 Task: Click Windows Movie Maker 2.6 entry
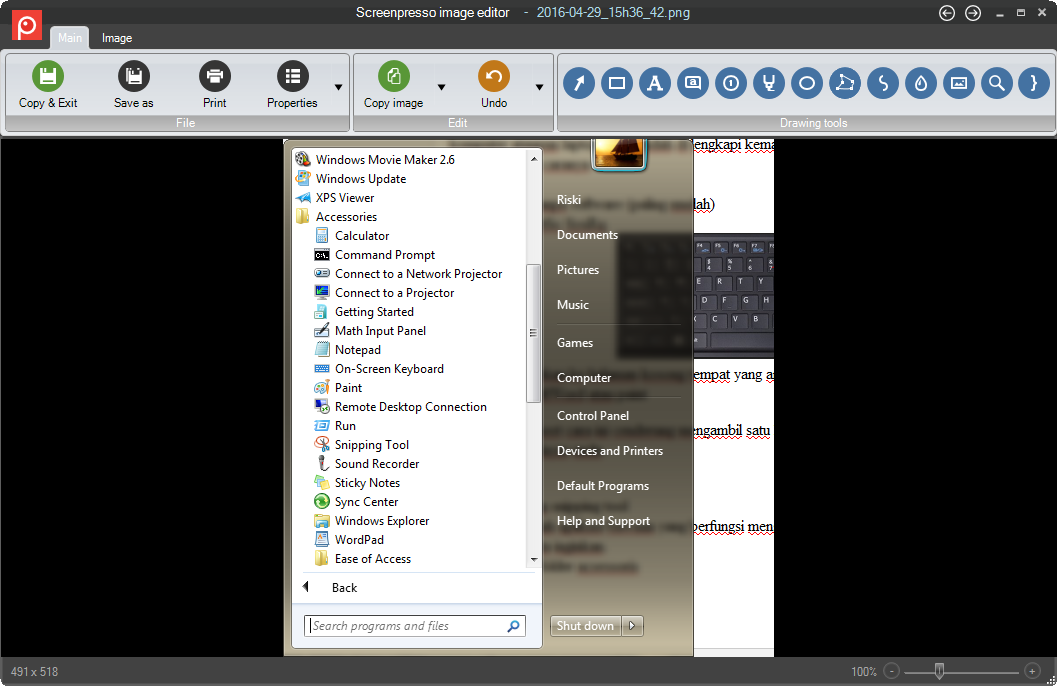click(385, 160)
